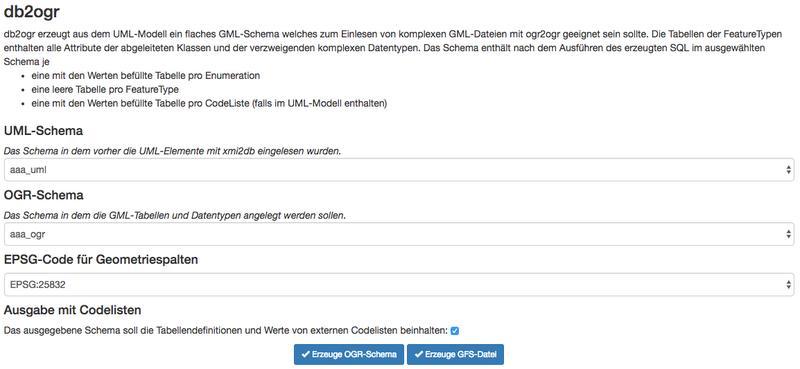The width and height of the screenshot is (800, 369).
Task: Click the italic description mentioning xmi2db
Action: 172,152
